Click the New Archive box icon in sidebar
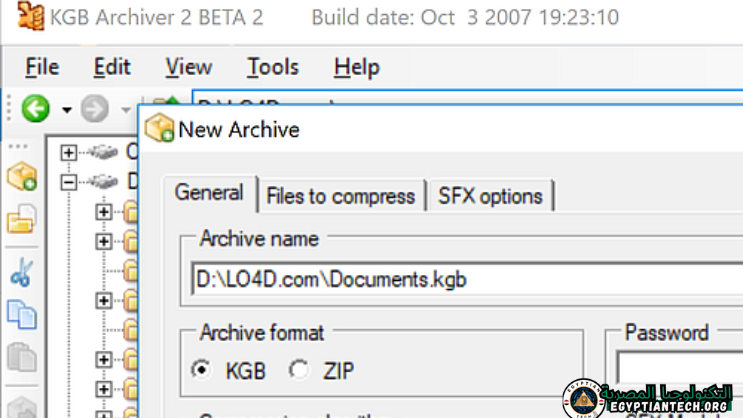The width and height of the screenshot is (743, 418). tap(22, 176)
